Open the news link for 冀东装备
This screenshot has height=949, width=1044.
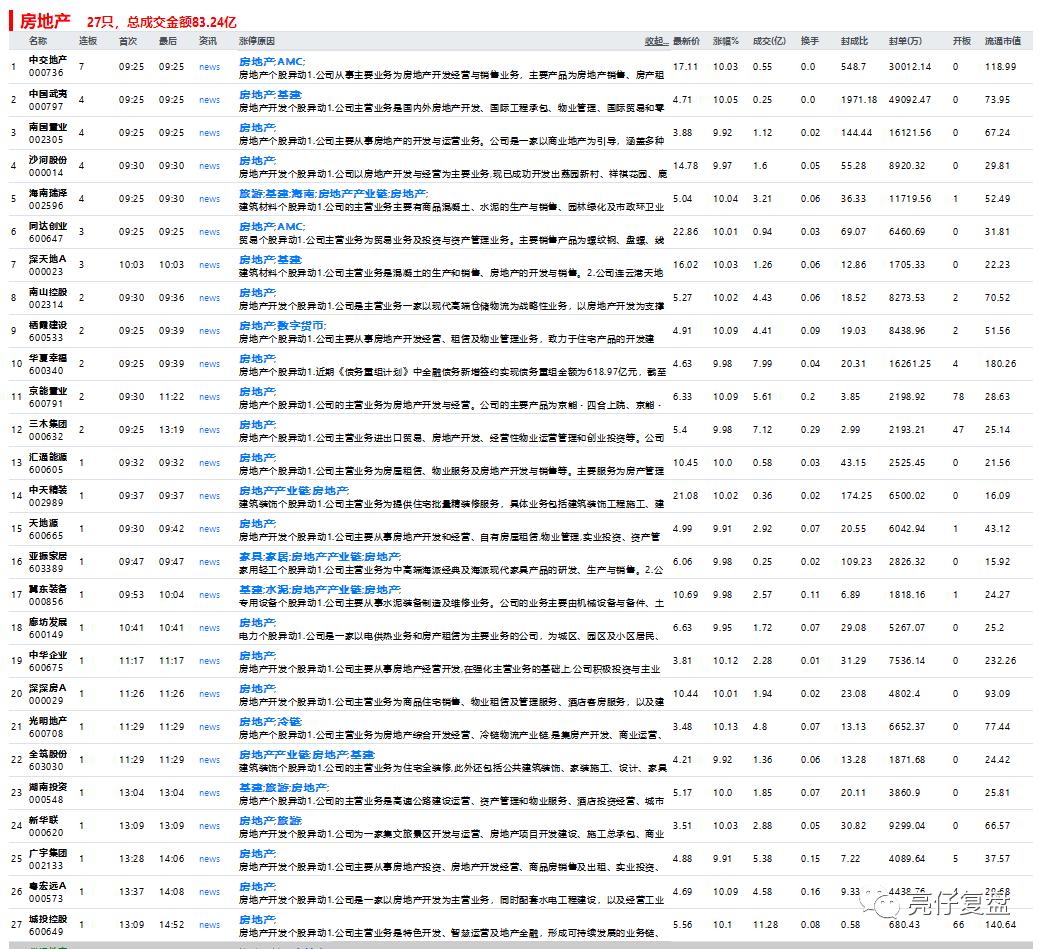pyautogui.click(x=209, y=595)
